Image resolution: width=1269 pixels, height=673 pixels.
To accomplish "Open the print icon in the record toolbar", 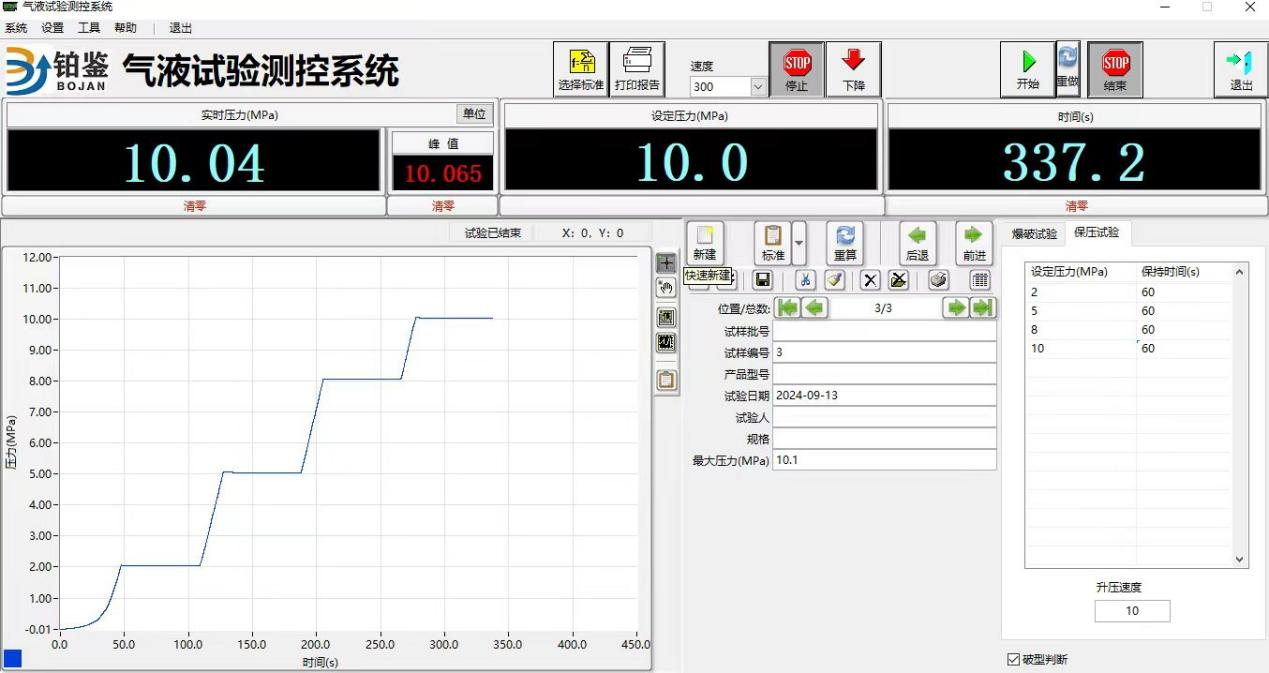I will click(938, 280).
